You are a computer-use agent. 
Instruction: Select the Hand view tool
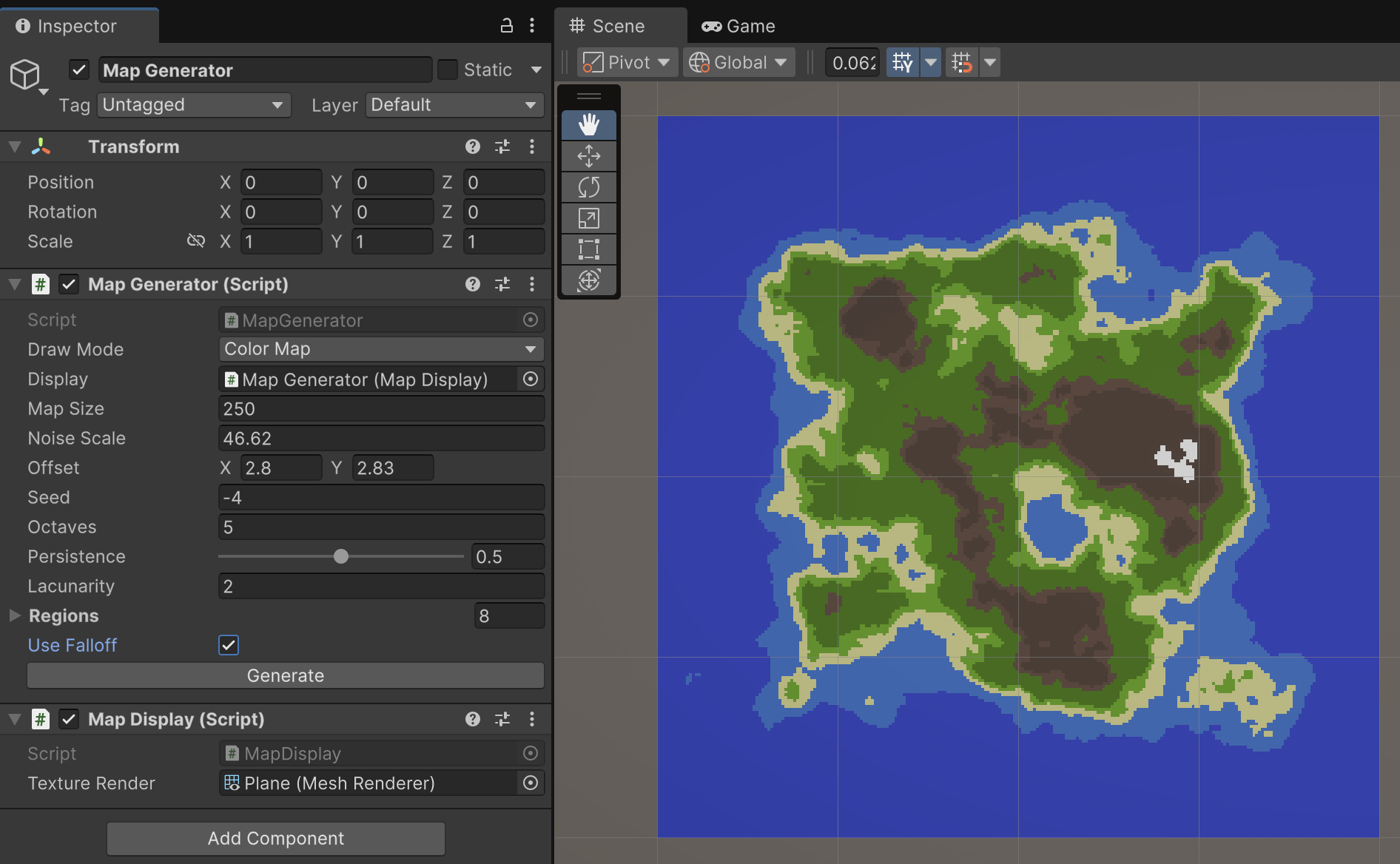pyautogui.click(x=588, y=125)
